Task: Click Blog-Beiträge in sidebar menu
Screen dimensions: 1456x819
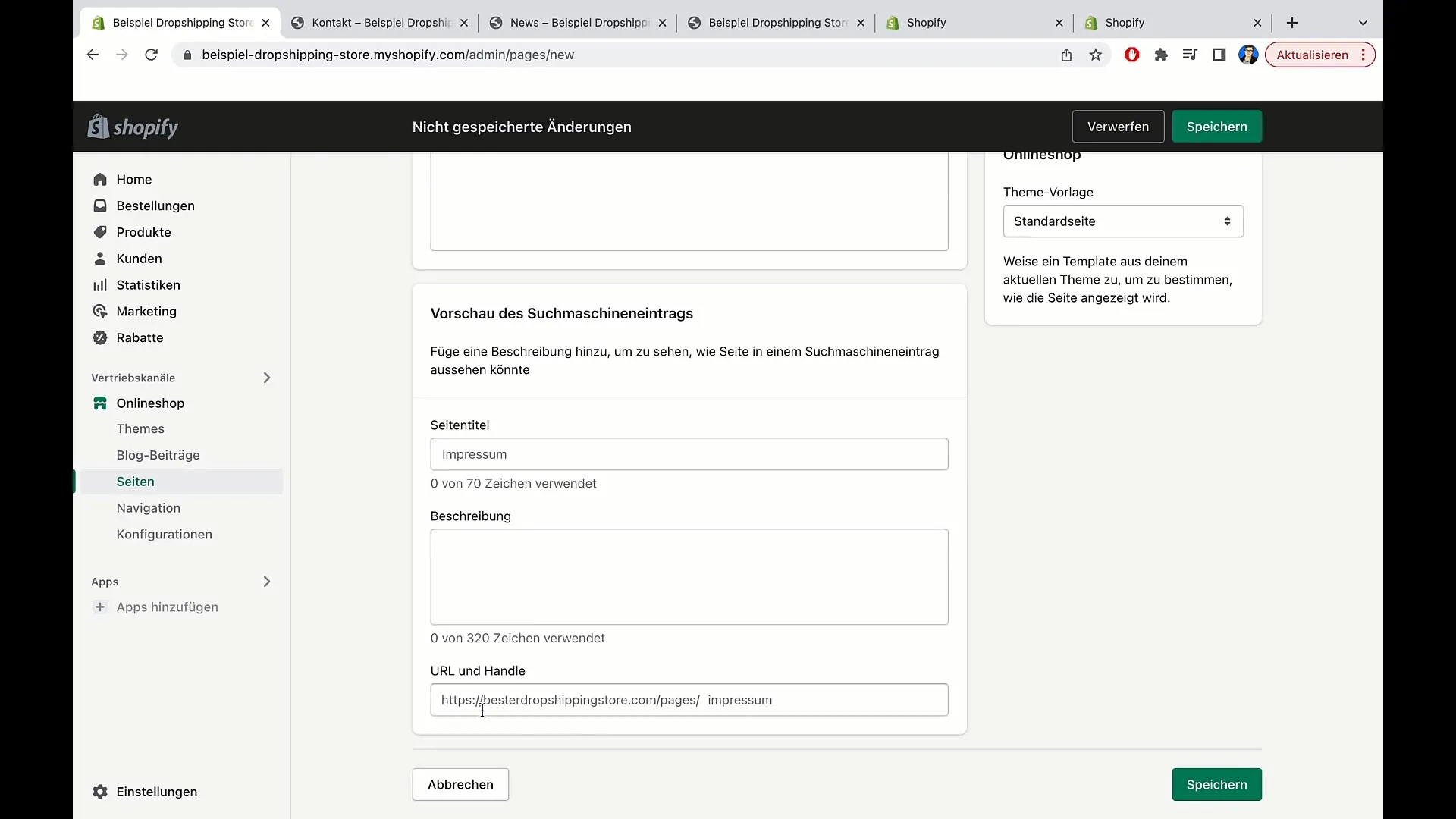Action: point(158,454)
